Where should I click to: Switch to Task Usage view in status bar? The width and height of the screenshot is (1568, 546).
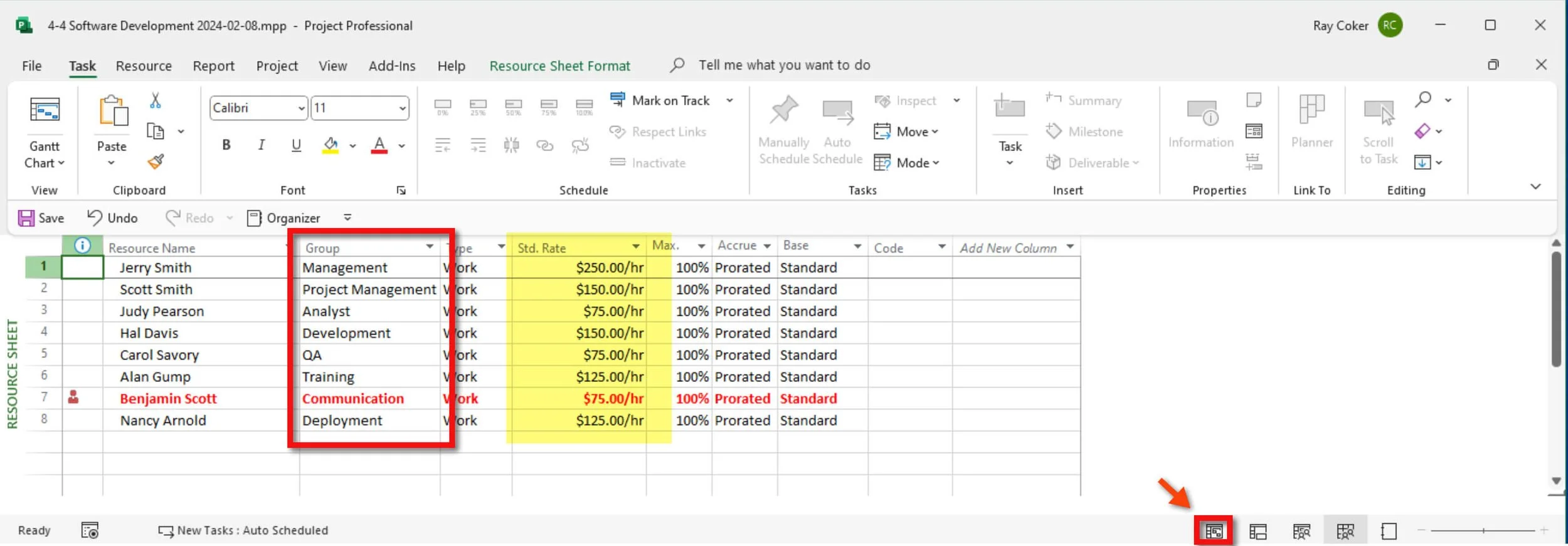[x=1258, y=532]
